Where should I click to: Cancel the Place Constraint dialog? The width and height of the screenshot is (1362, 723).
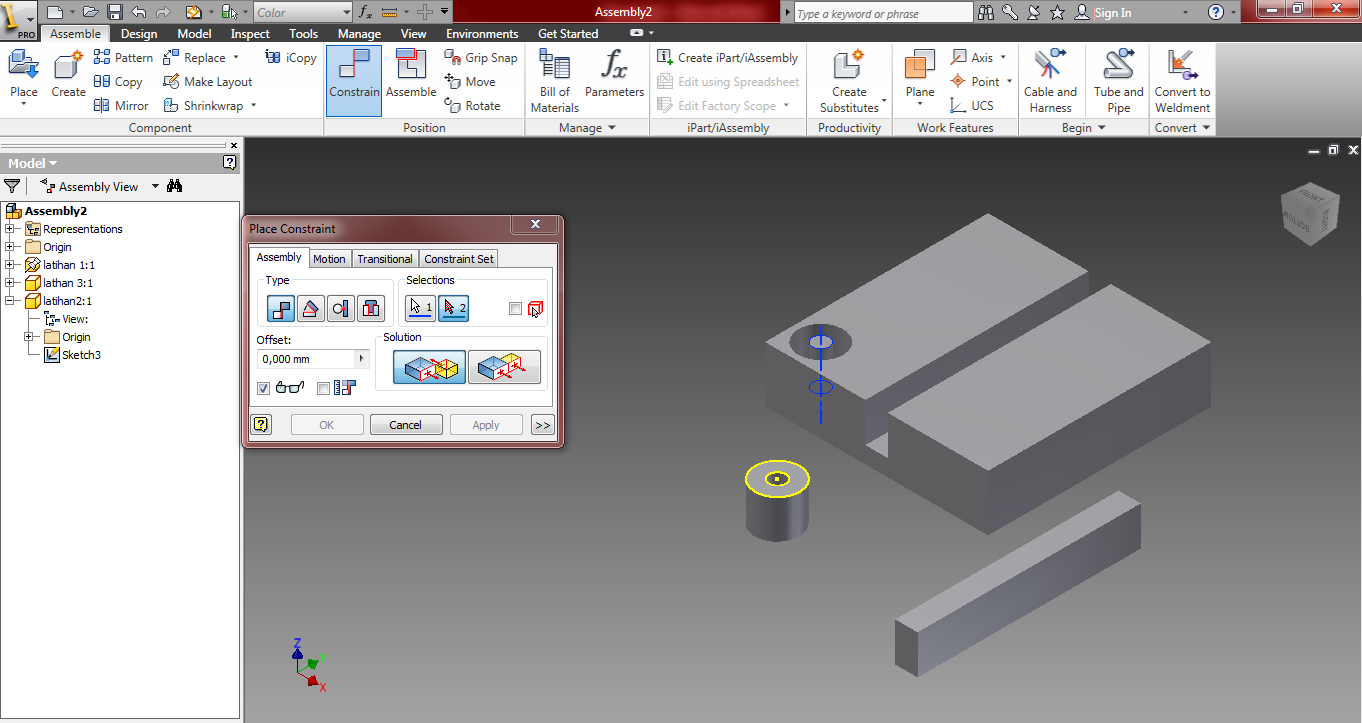pyautogui.click(x=405, y=424)
